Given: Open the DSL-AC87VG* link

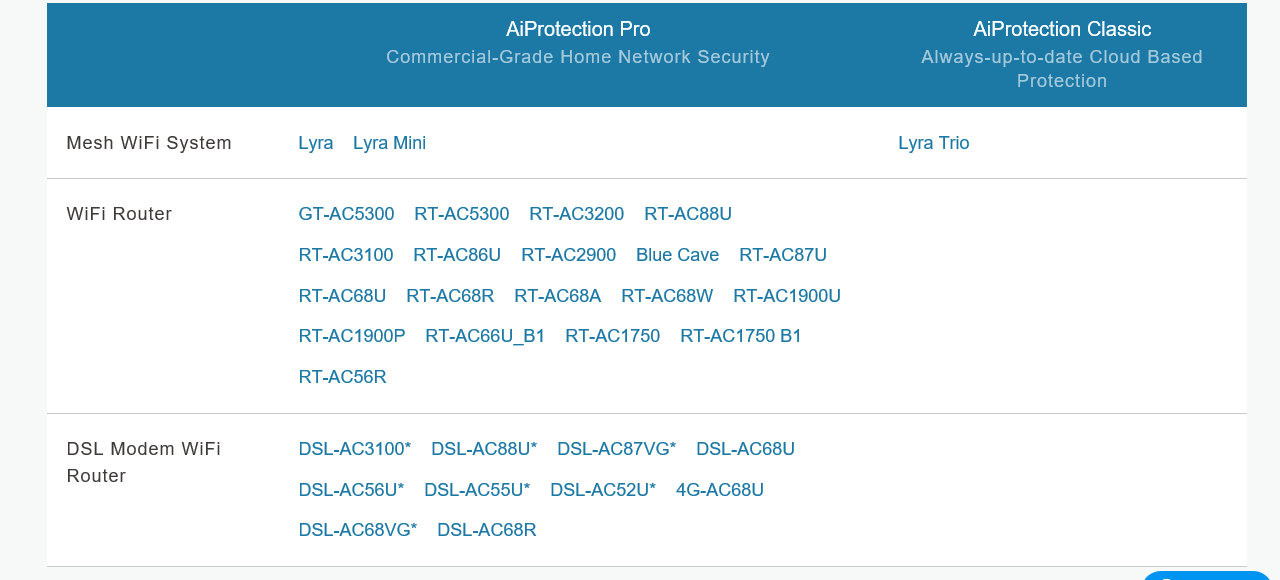Looking at the screenshot, I should pos(616,449).
